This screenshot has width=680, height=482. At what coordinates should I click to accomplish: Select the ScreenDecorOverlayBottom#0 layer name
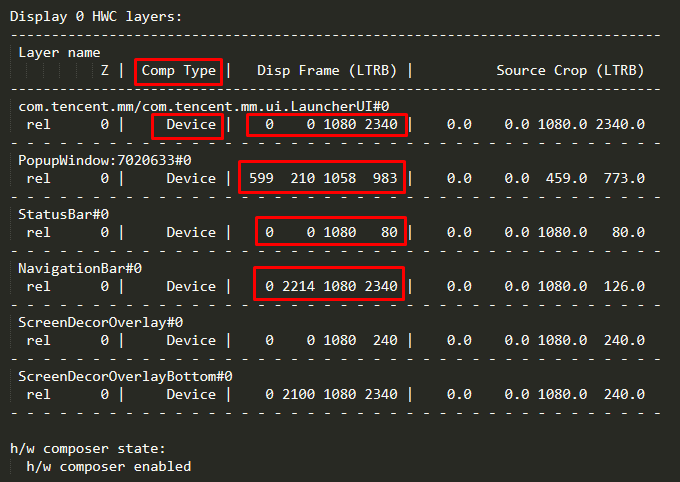pyautogui.click(x=125, y=377)
